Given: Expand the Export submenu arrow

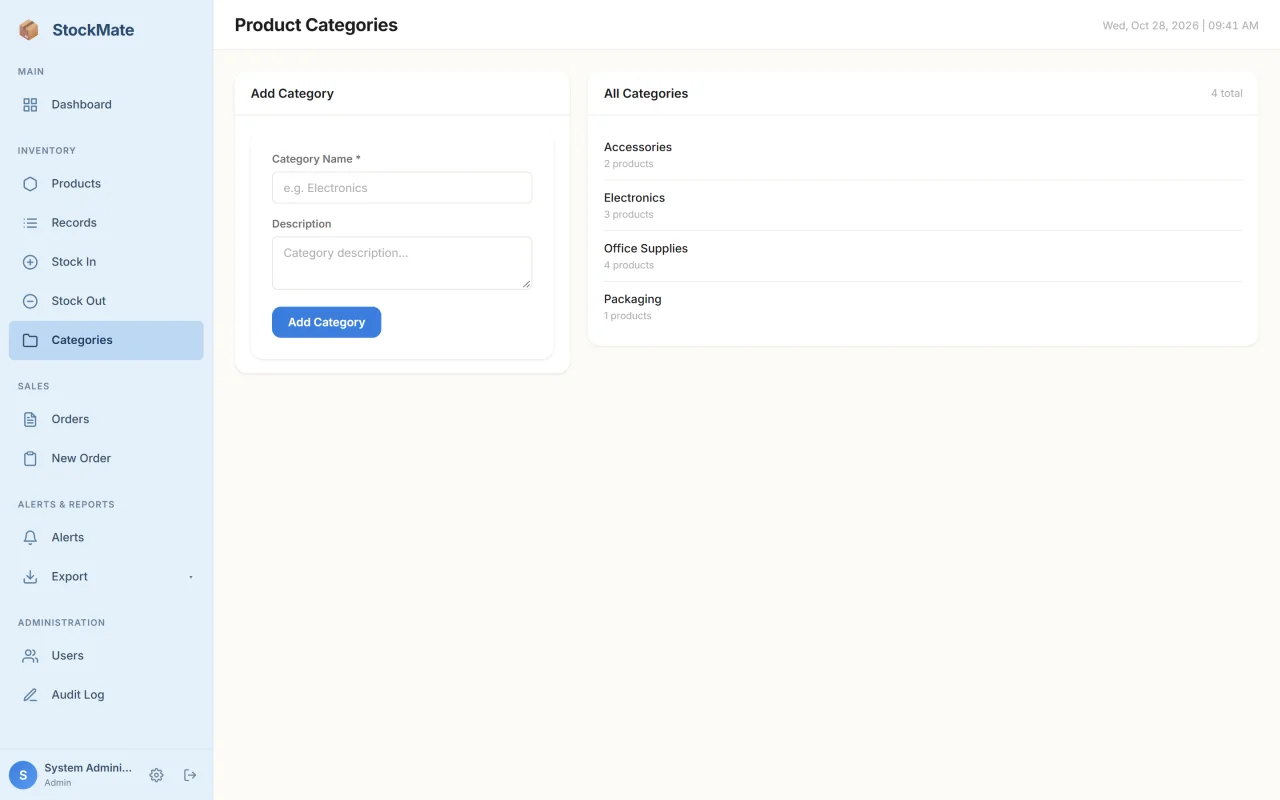Looking at the screenshot, I should coord(191,577).
